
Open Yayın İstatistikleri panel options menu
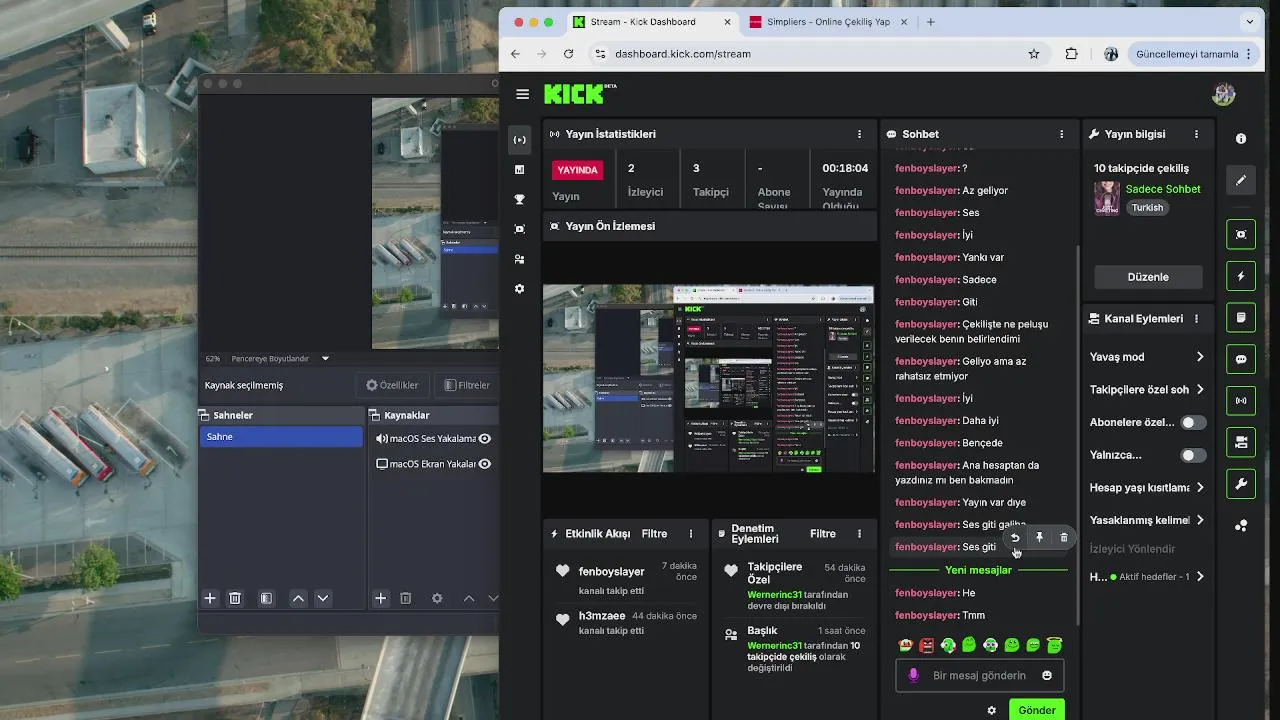(x=859, y=134)
